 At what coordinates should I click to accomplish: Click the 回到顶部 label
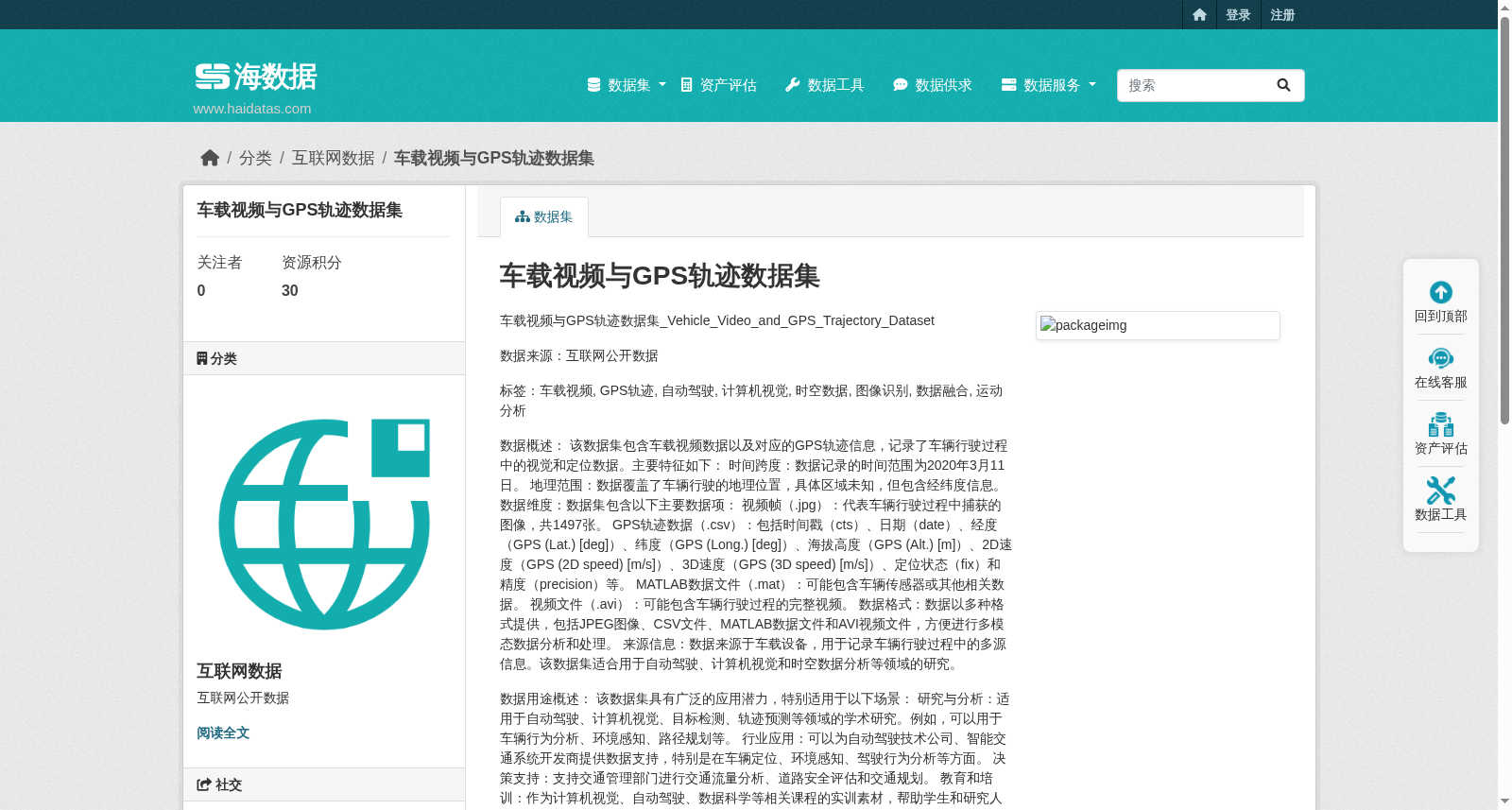[x=1441, y=317]
